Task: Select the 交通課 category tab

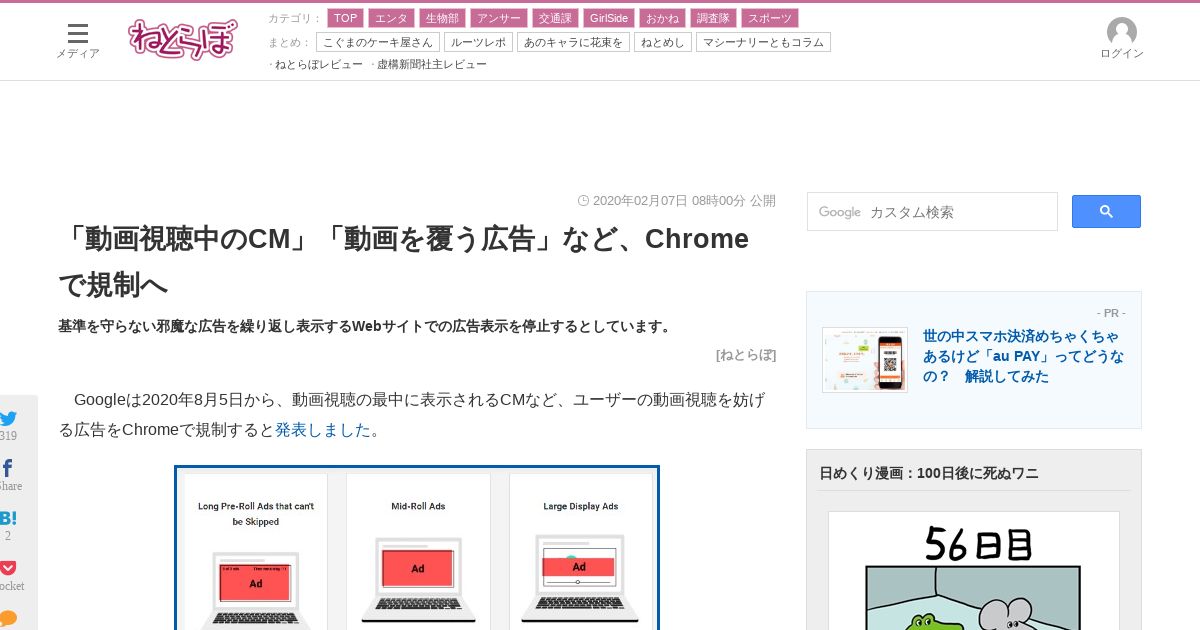Action: 554,18
